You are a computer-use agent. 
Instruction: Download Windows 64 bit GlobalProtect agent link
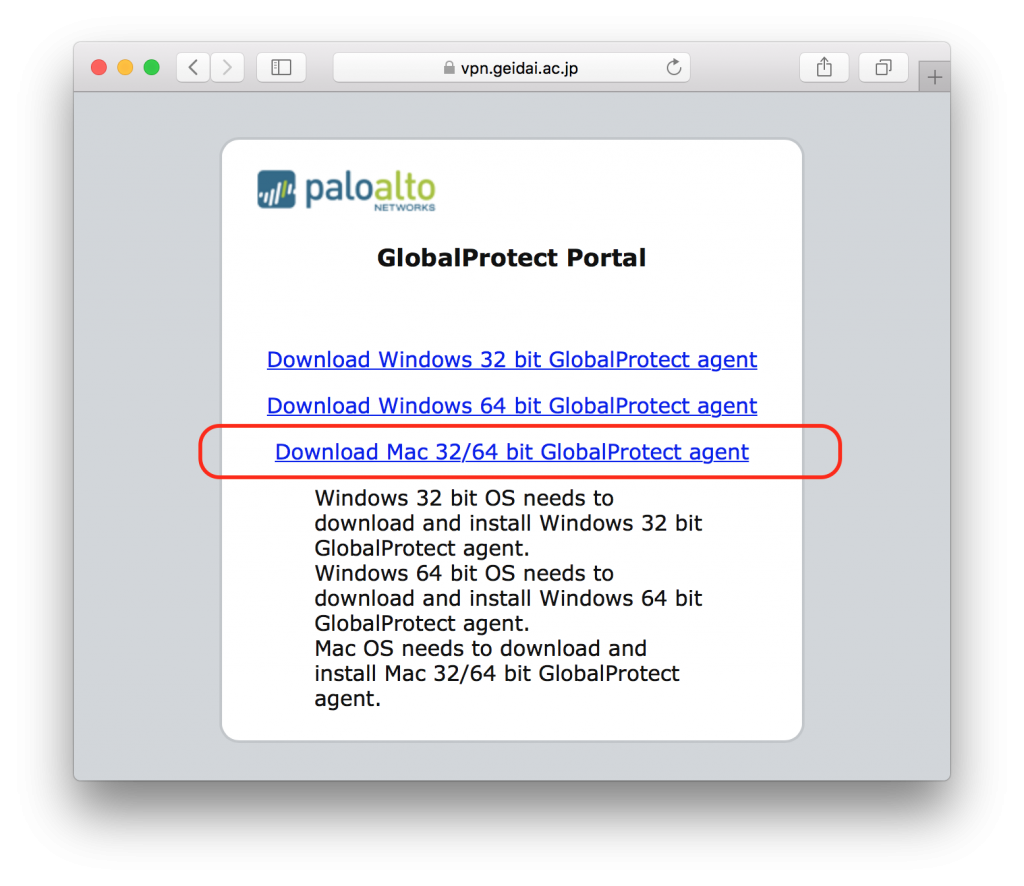click(512, 405)
